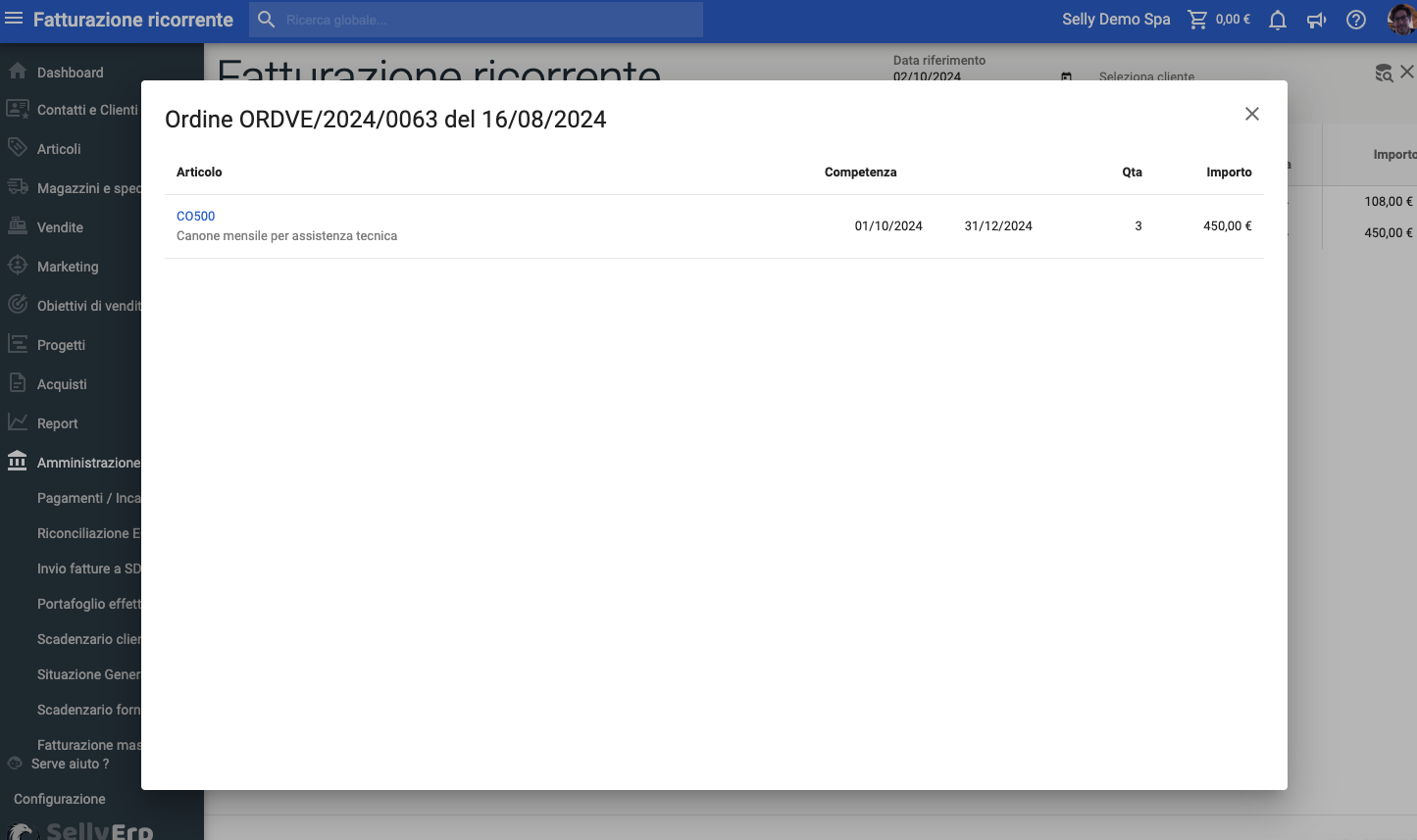Click the Obiettivi di vendita target icon
The width and height of the screenshot is (1417, 840).
[x=18, y=305]
